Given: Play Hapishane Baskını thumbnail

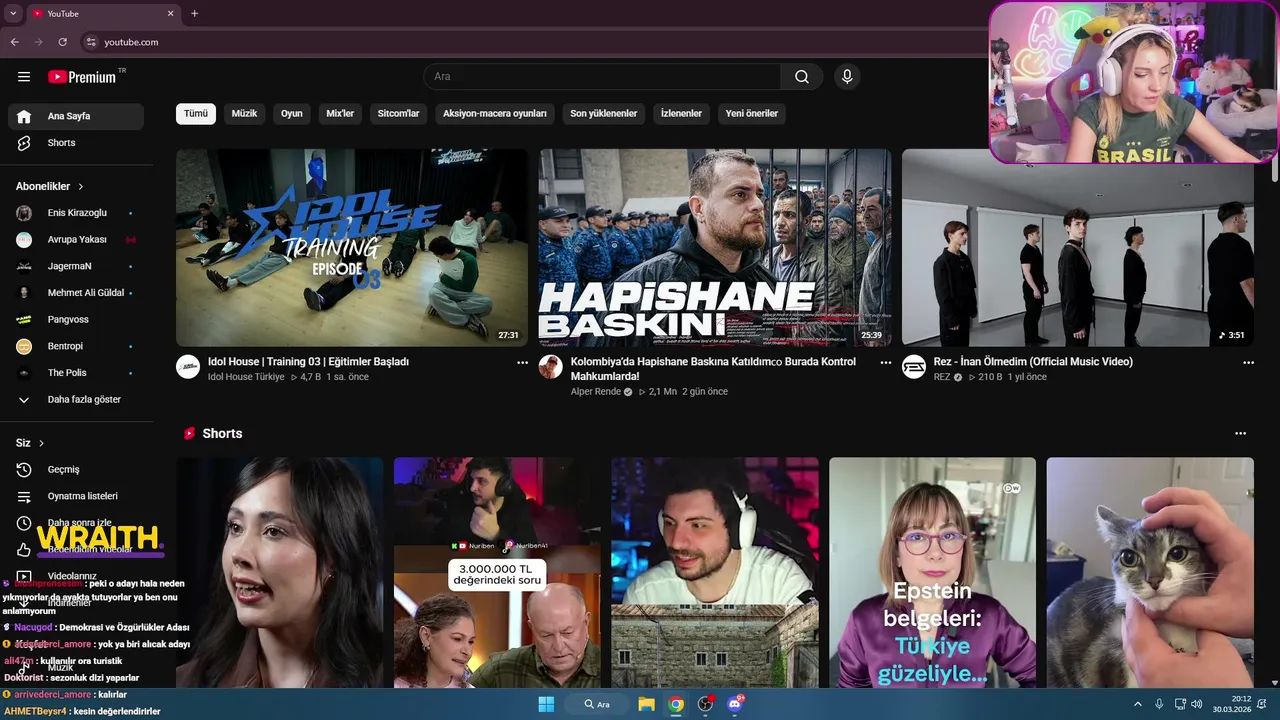Looking at the screenshot, I should [715, 248].
